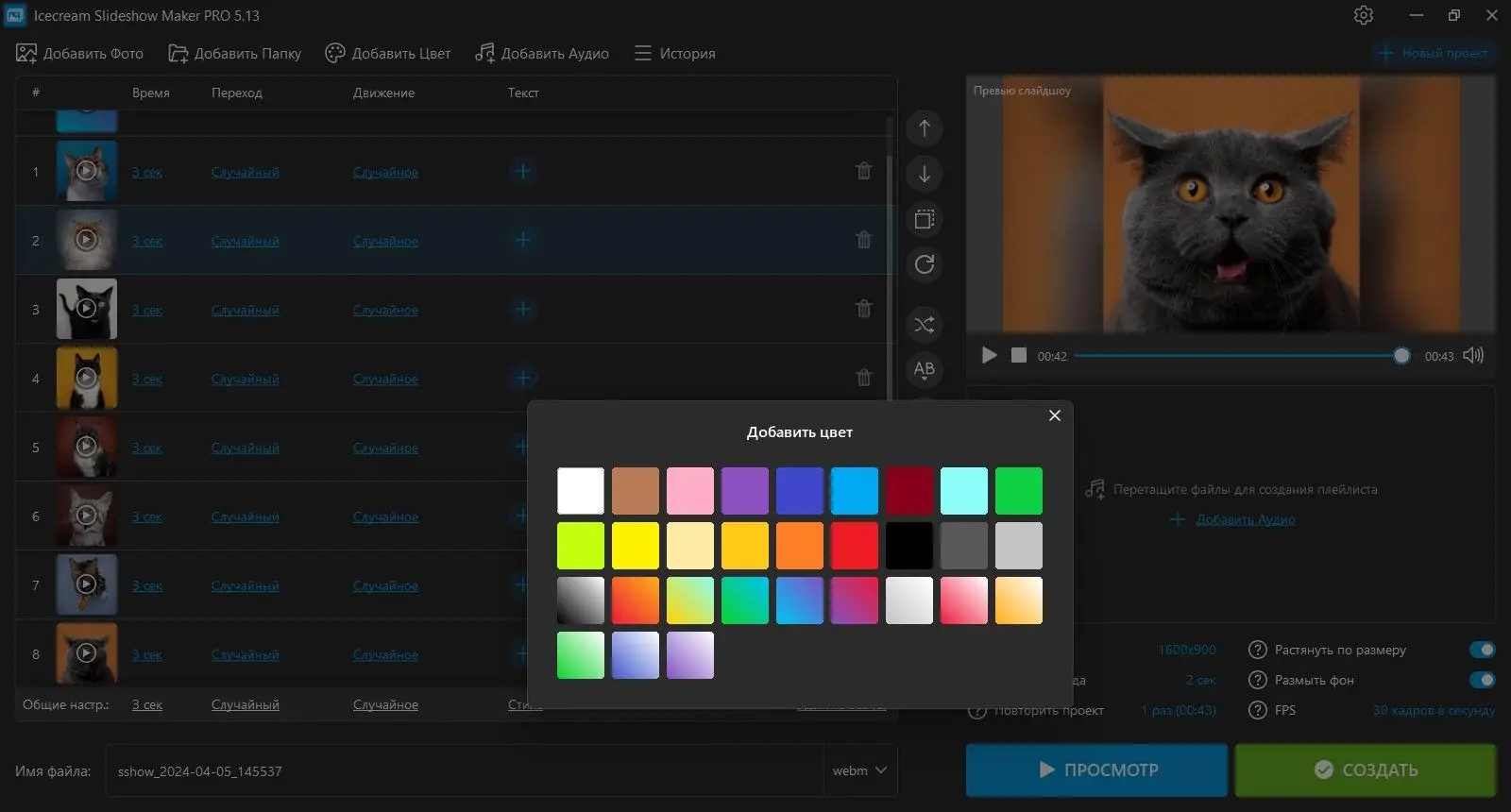
Task: Click the Имя файла input field
Action: click(x=465, y=770)
